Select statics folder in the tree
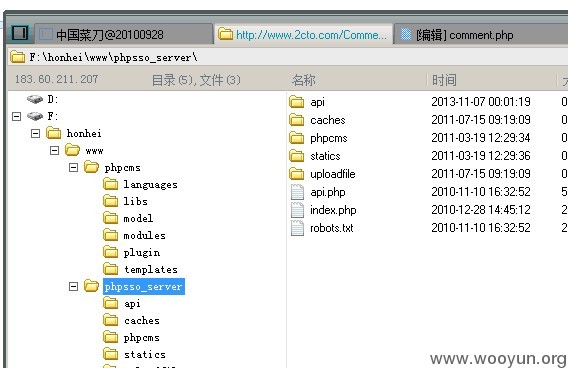This screenshot has width=568, height=368. click(145, 355)
